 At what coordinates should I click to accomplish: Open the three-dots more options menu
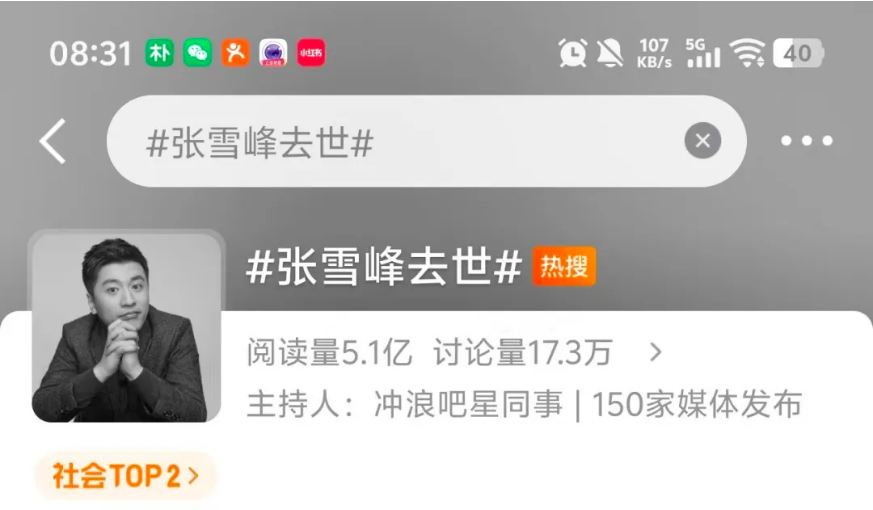pyautogui.click(x=807, y=141)
